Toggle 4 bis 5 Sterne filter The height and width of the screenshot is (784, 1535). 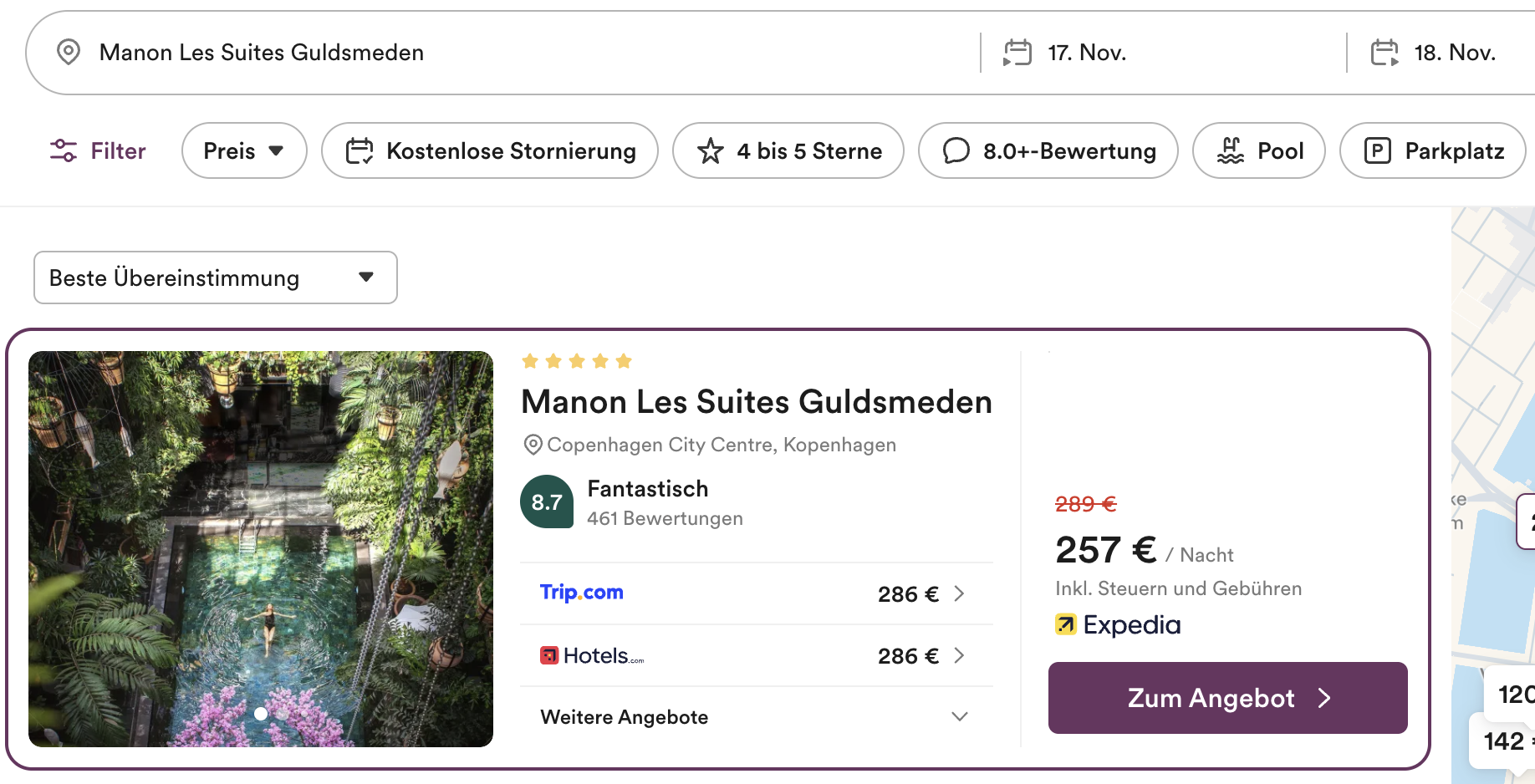pos(788,150)
